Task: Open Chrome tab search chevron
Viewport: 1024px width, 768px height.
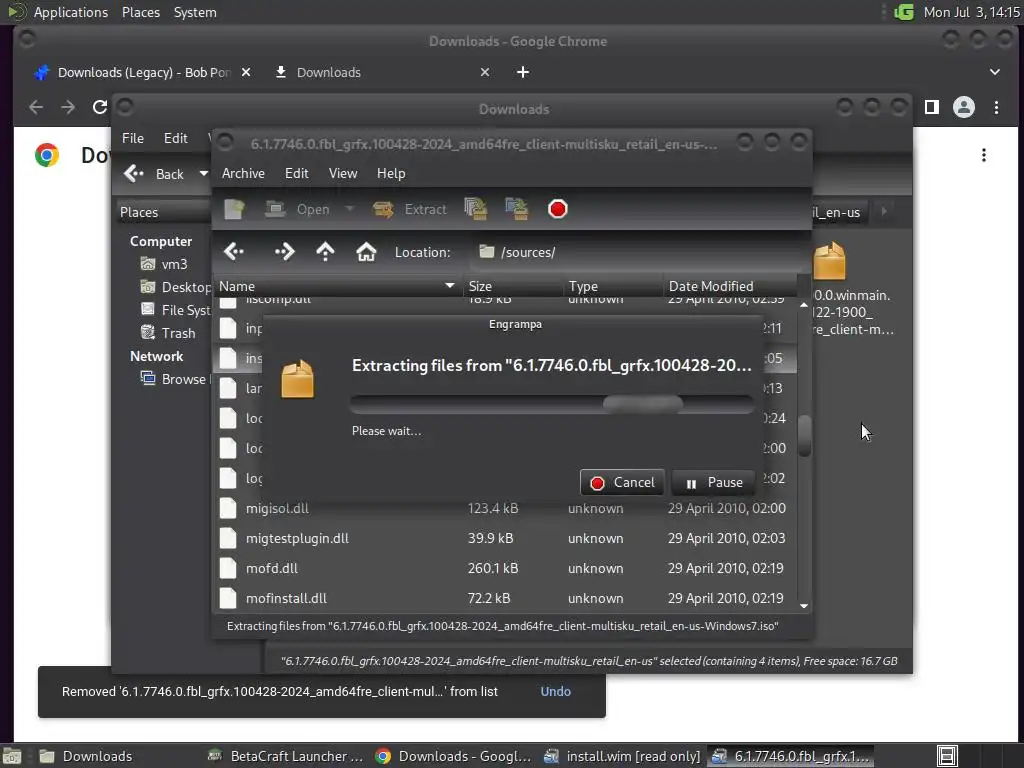Action: pyautogui.click(x=995, y=72)
